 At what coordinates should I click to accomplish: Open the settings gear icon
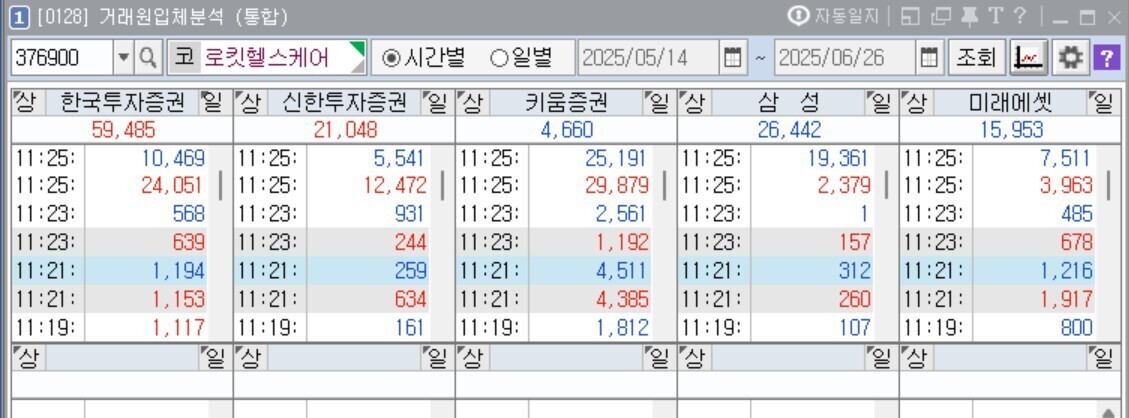tap(1071, 58)
